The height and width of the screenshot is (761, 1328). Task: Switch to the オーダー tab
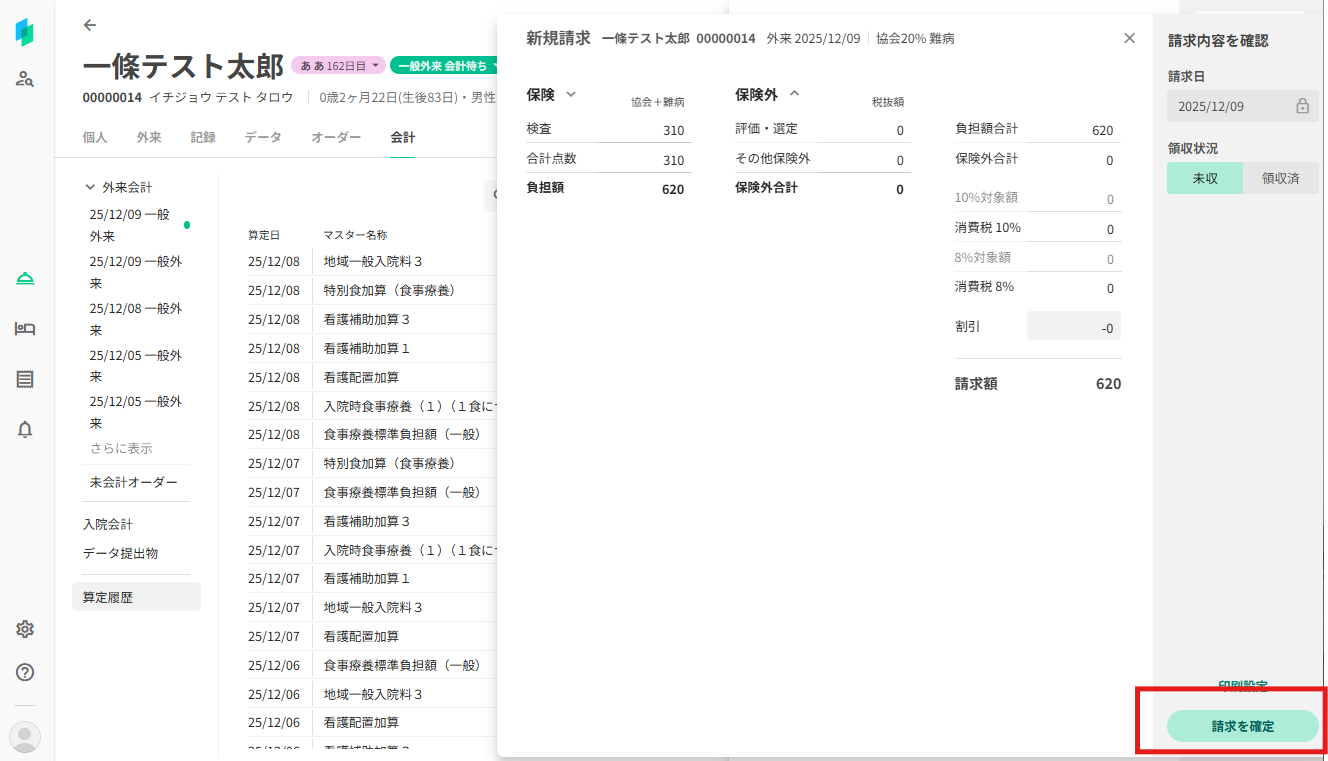point(336,137)
